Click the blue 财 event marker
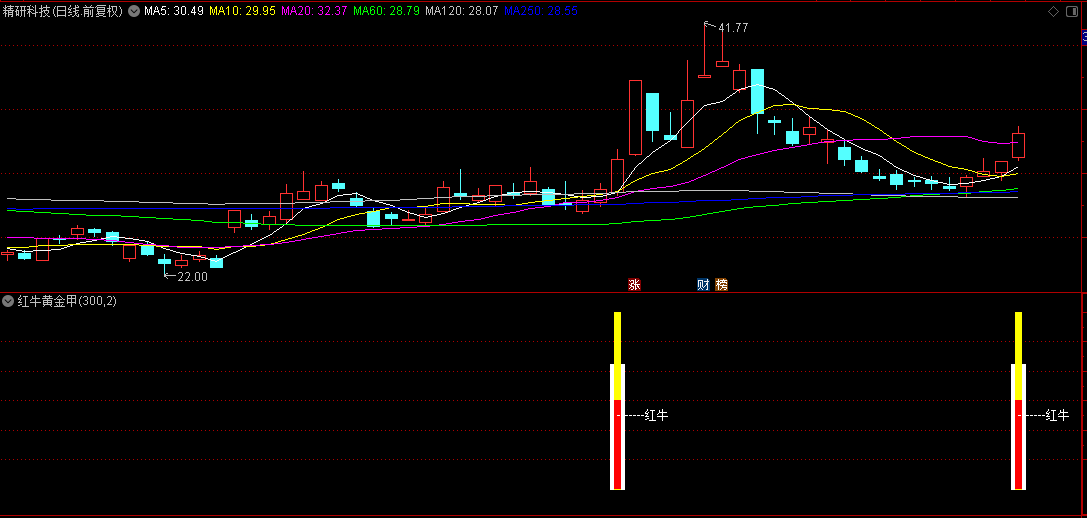 [703, 284]
